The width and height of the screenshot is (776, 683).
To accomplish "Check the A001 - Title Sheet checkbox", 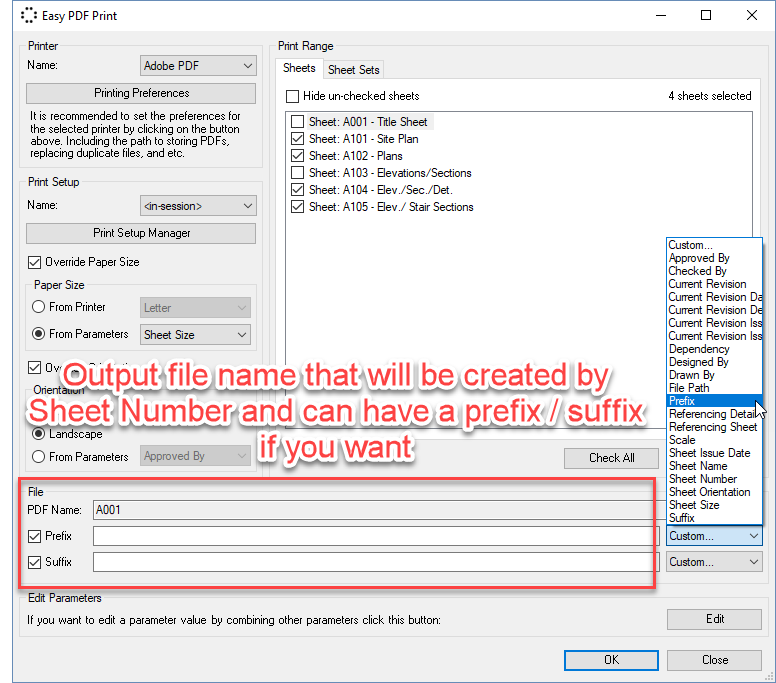I will pos(297,122).
